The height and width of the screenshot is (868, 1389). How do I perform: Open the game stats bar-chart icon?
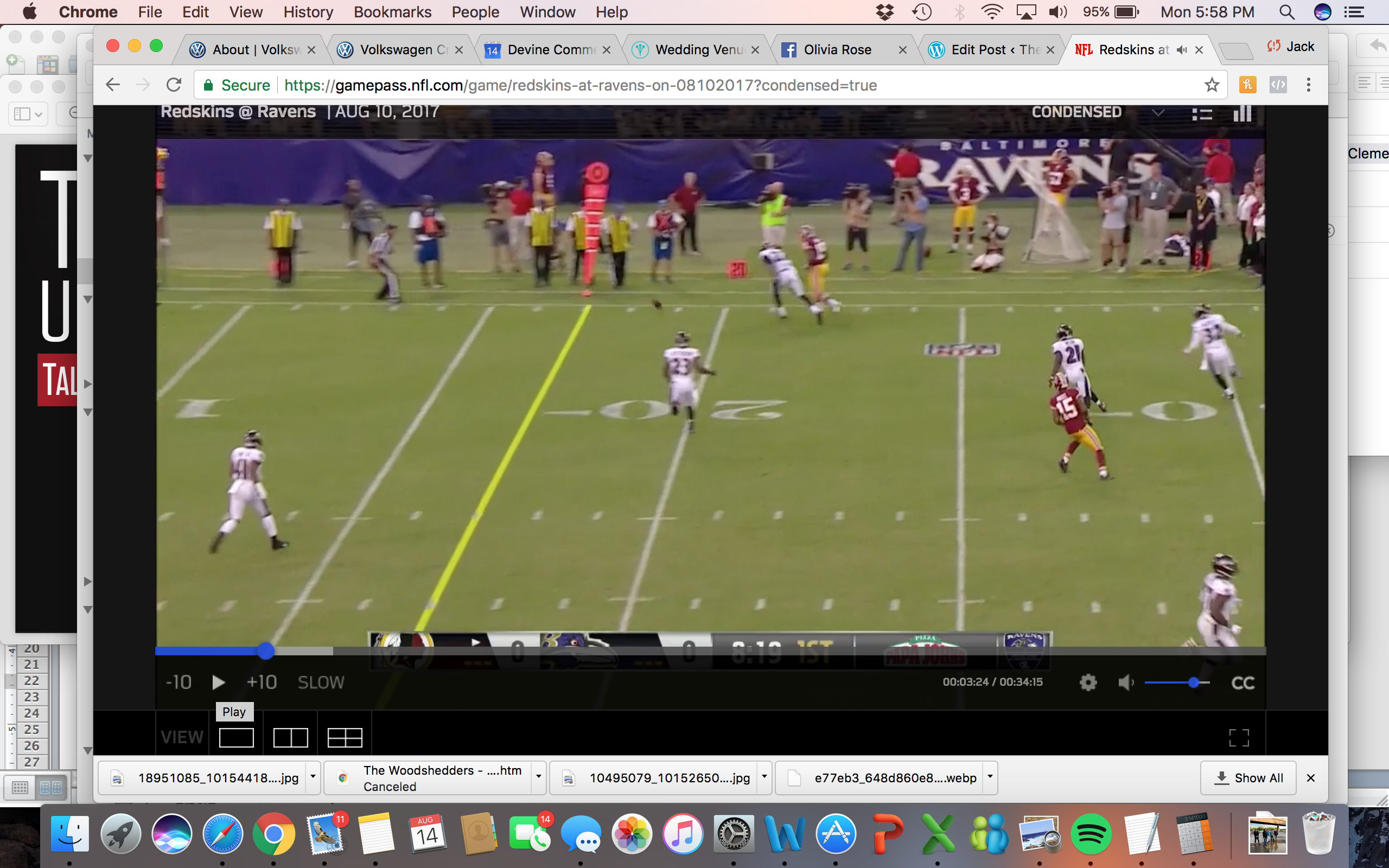(x=1242, y=112)
